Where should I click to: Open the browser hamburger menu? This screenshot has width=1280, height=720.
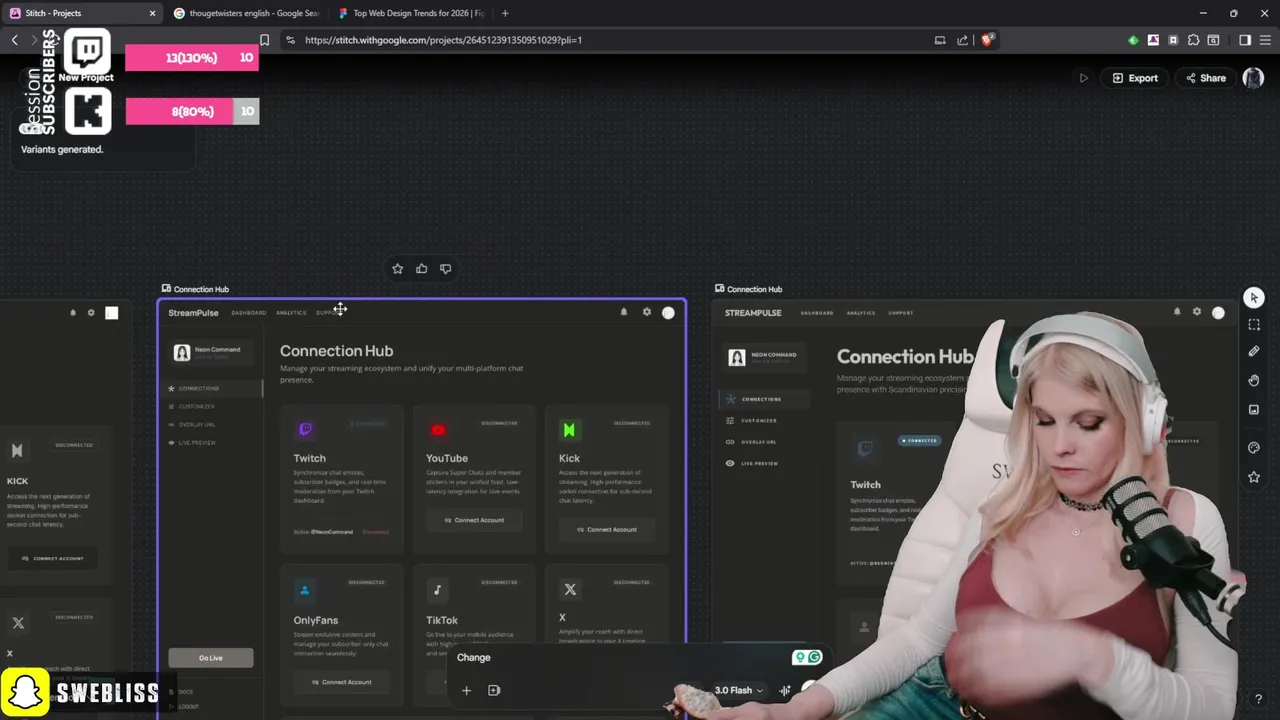click(x=1265, y=40)
